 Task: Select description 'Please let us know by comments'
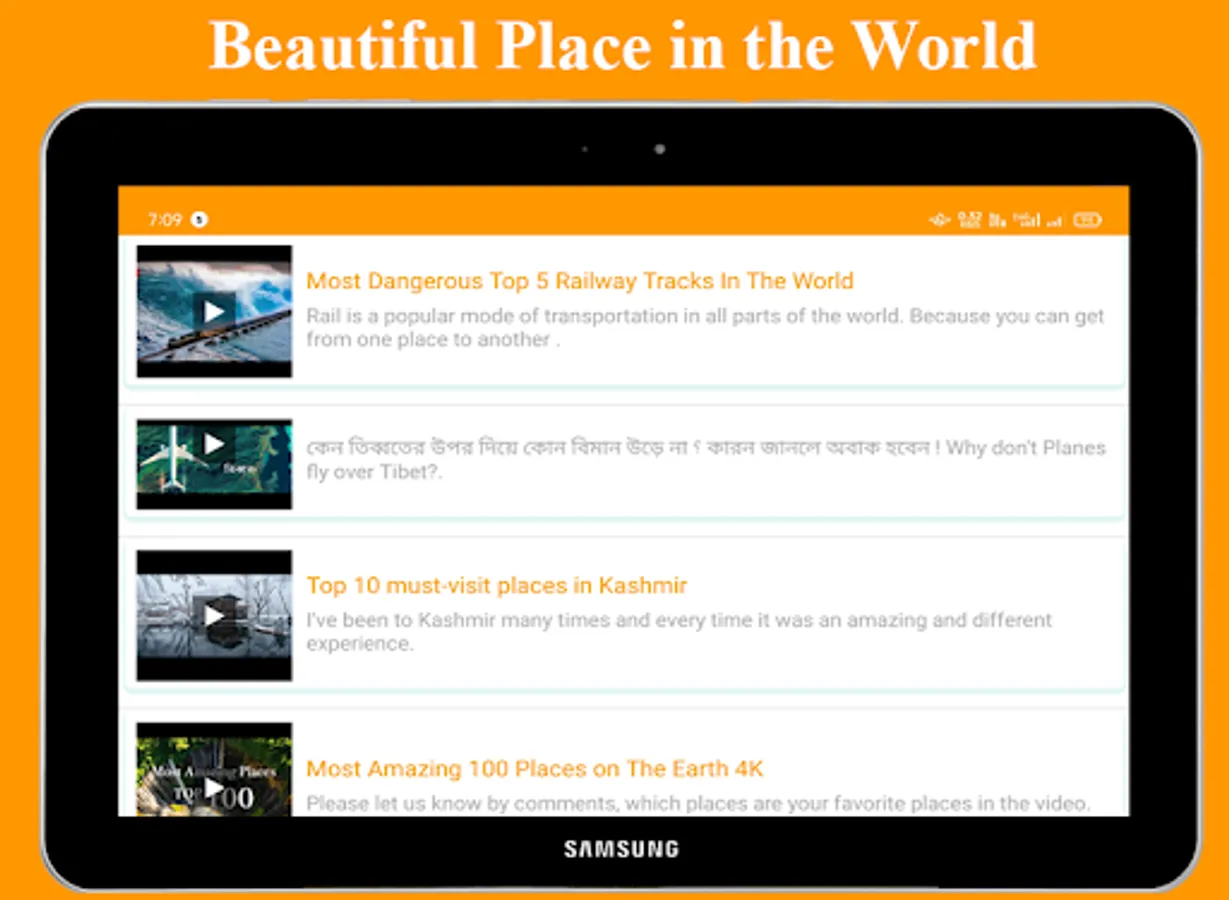(x=698, y=803)
